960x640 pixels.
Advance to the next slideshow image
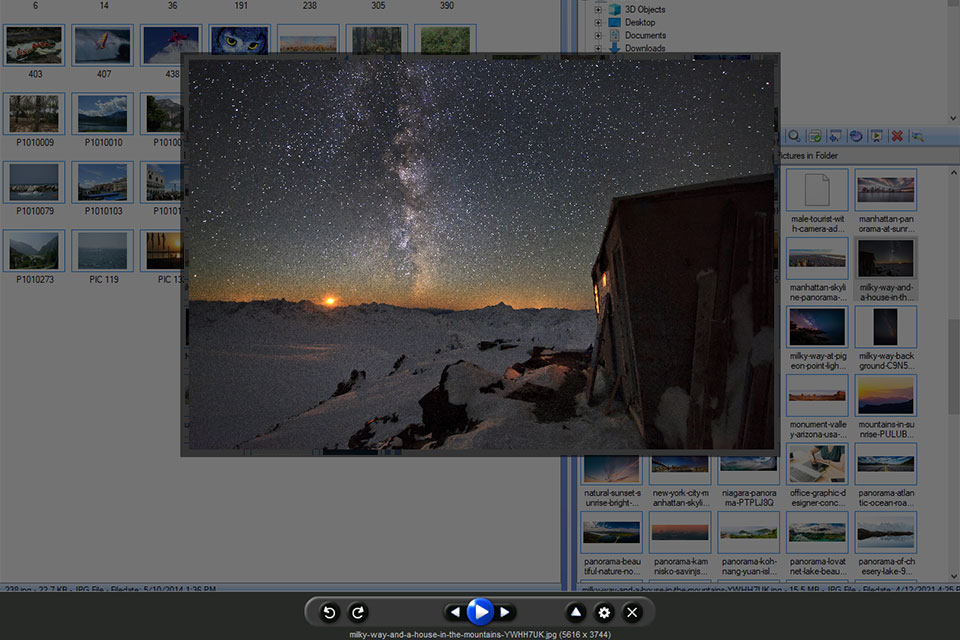coord(506,612)
